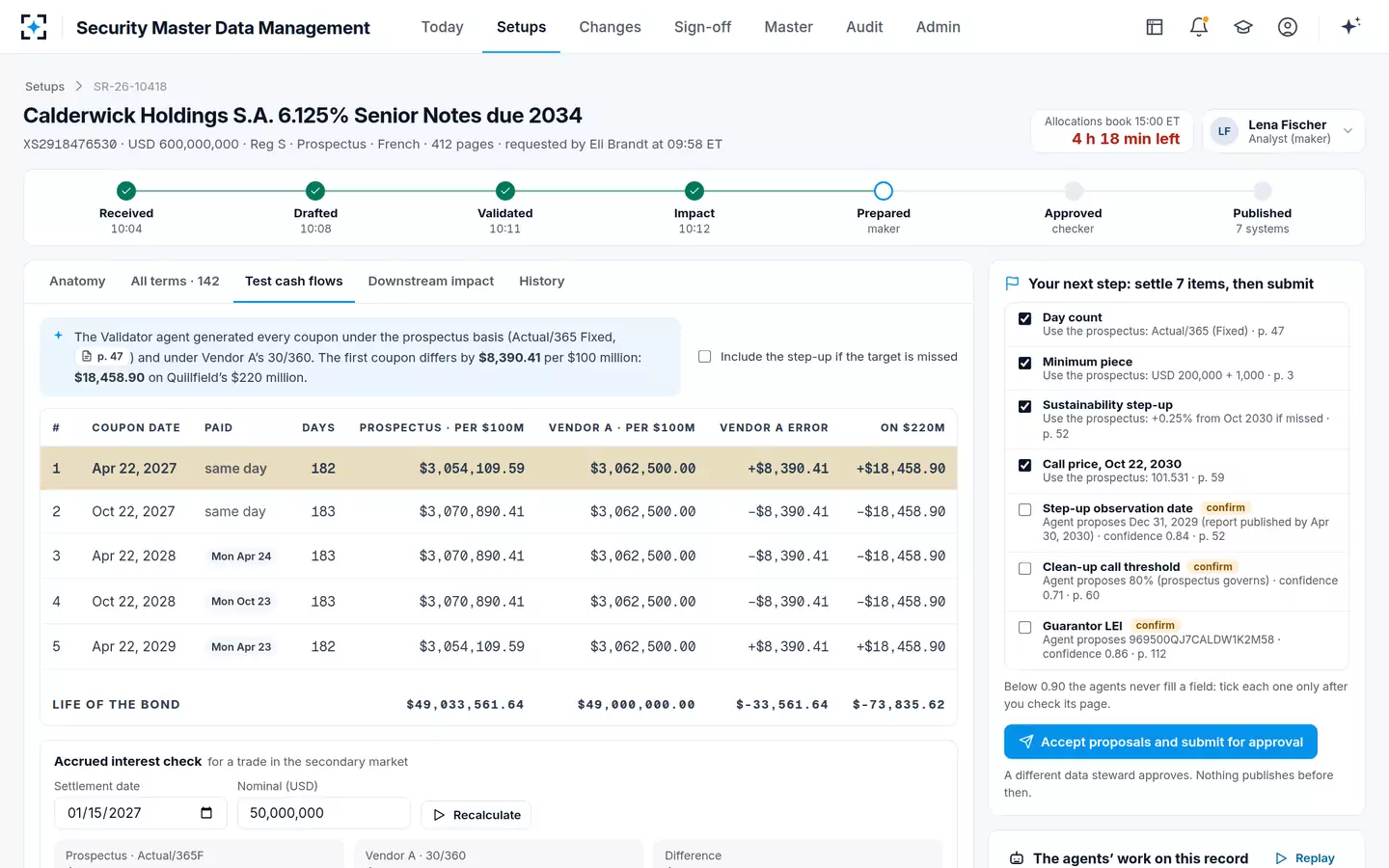Open the AI sparkle assistant icon
This screenshot has width=1389, height=868.
point(1350,26)
